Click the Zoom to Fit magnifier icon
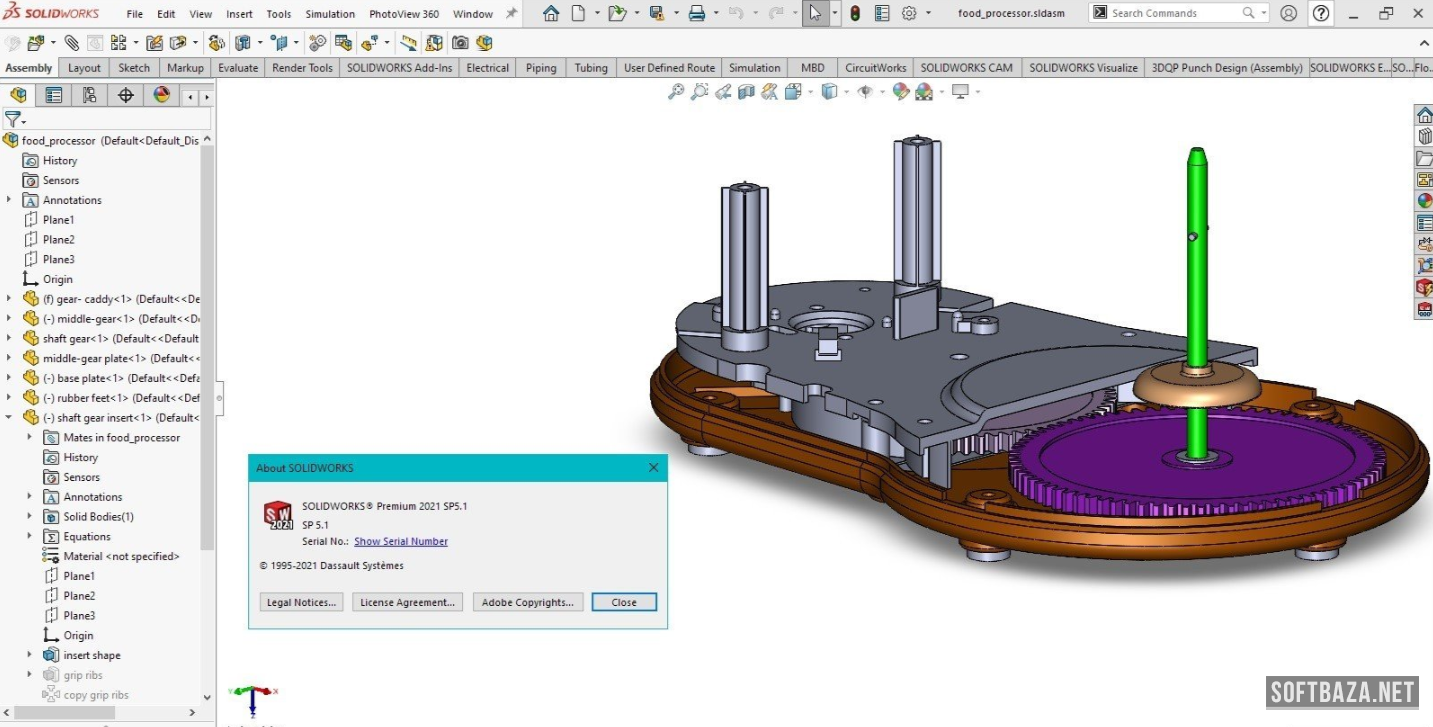The width and height of the screenshot is (1433, 727). (677, 92)
